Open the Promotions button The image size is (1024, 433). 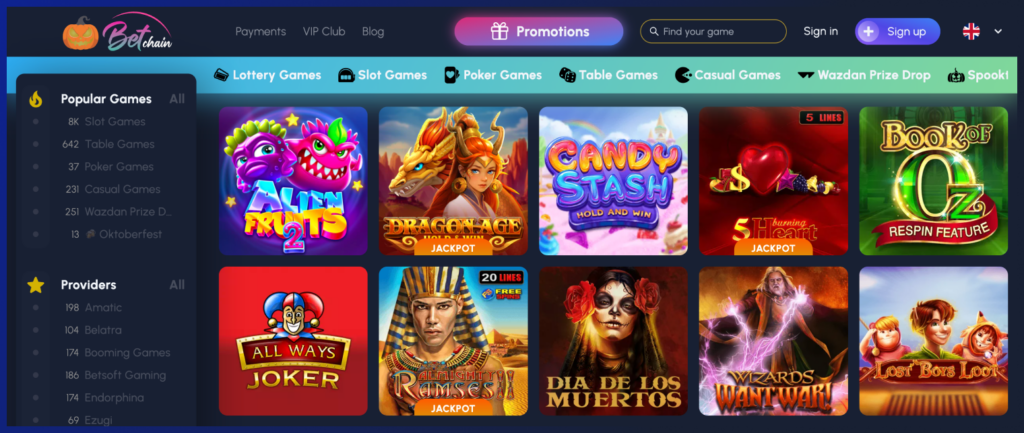coord(539,31)
